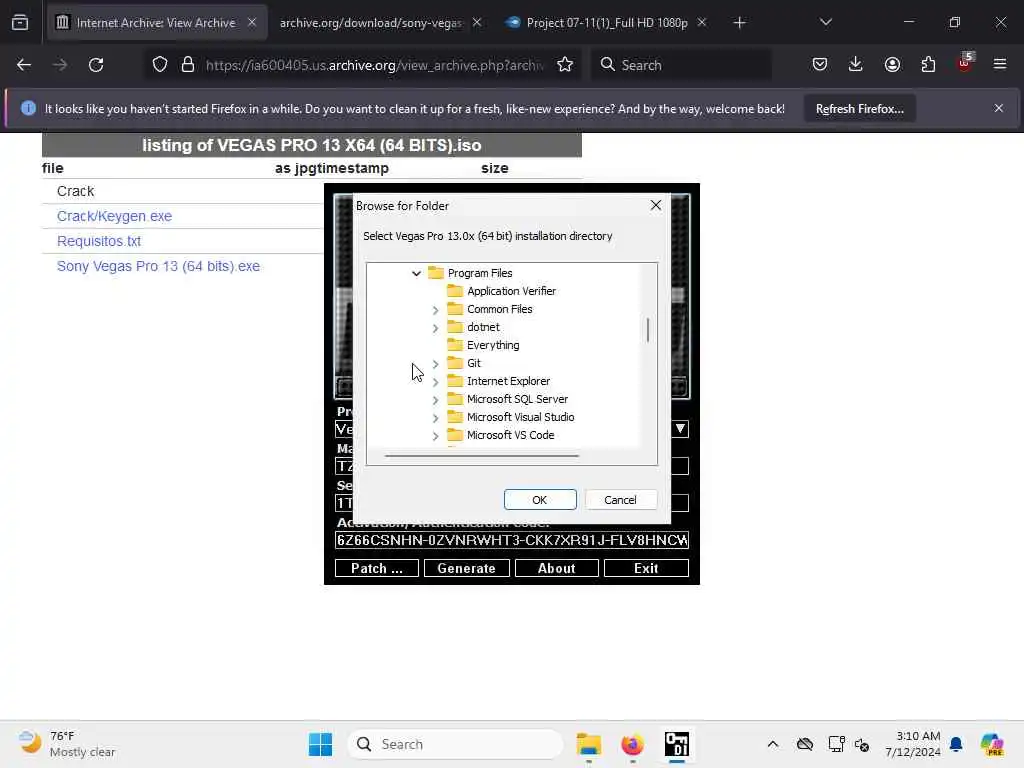This screenshot has height=768, width=1024.
Task: List all tabs with the chevron
Action: click(825, 22)
